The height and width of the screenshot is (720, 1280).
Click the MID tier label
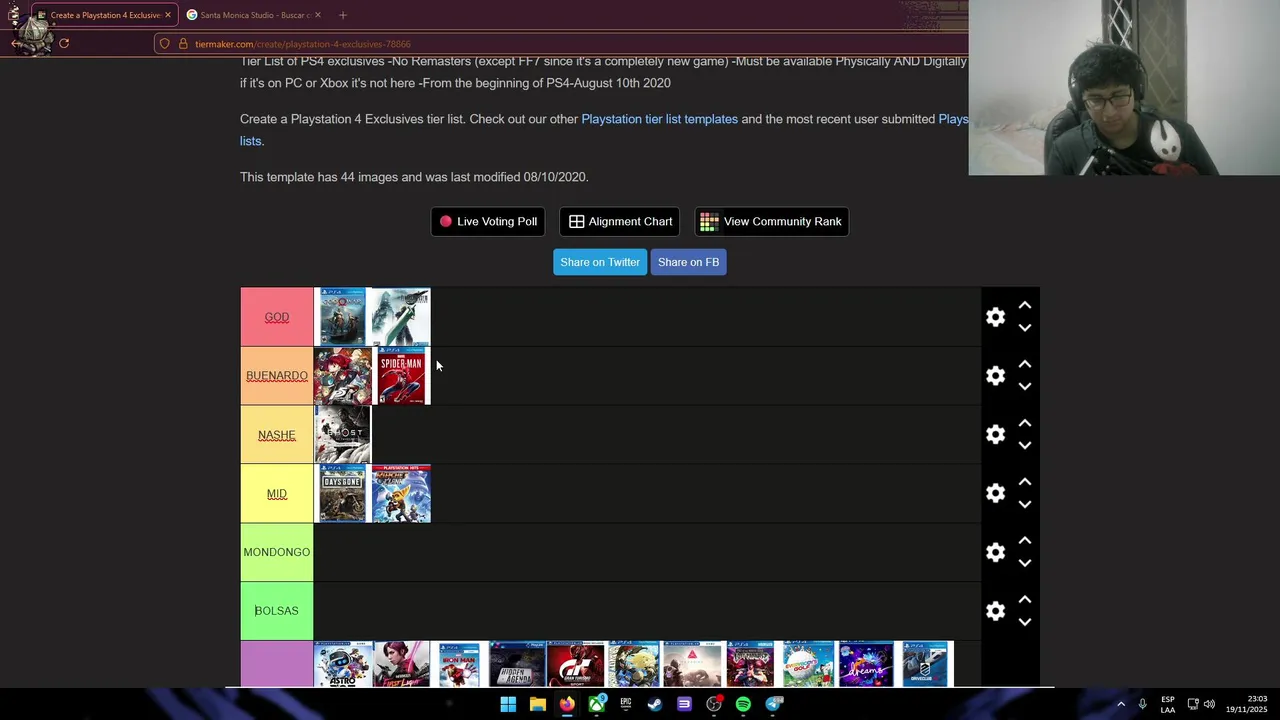[277, 494]
